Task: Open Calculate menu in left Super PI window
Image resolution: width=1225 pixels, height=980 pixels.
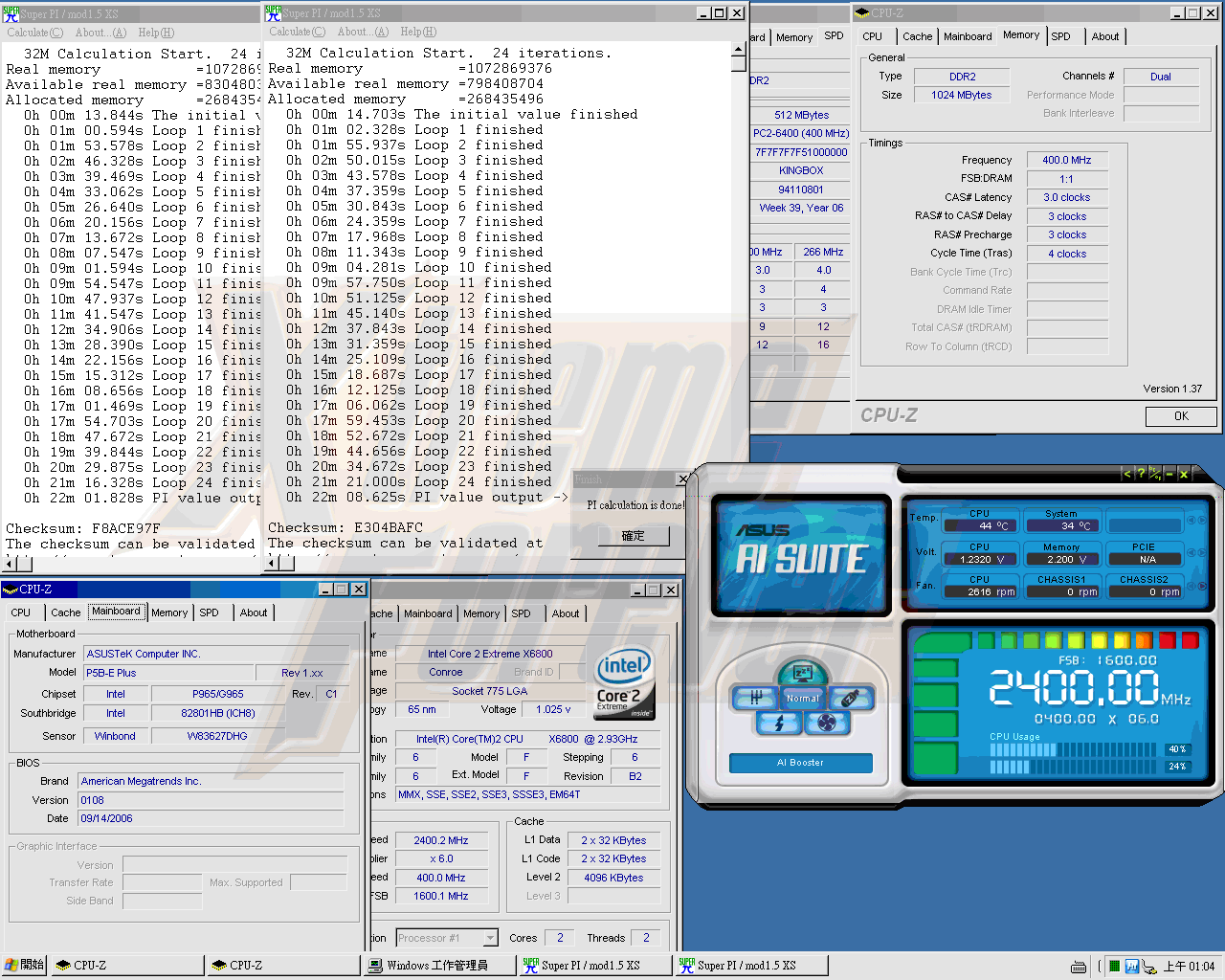Action: [x=34, y=33]
